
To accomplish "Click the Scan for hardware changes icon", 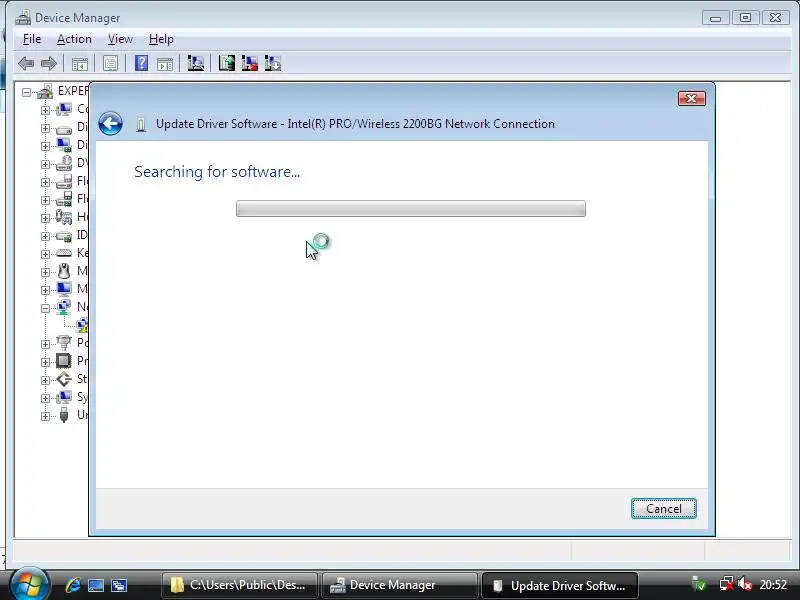I will 195,63.
